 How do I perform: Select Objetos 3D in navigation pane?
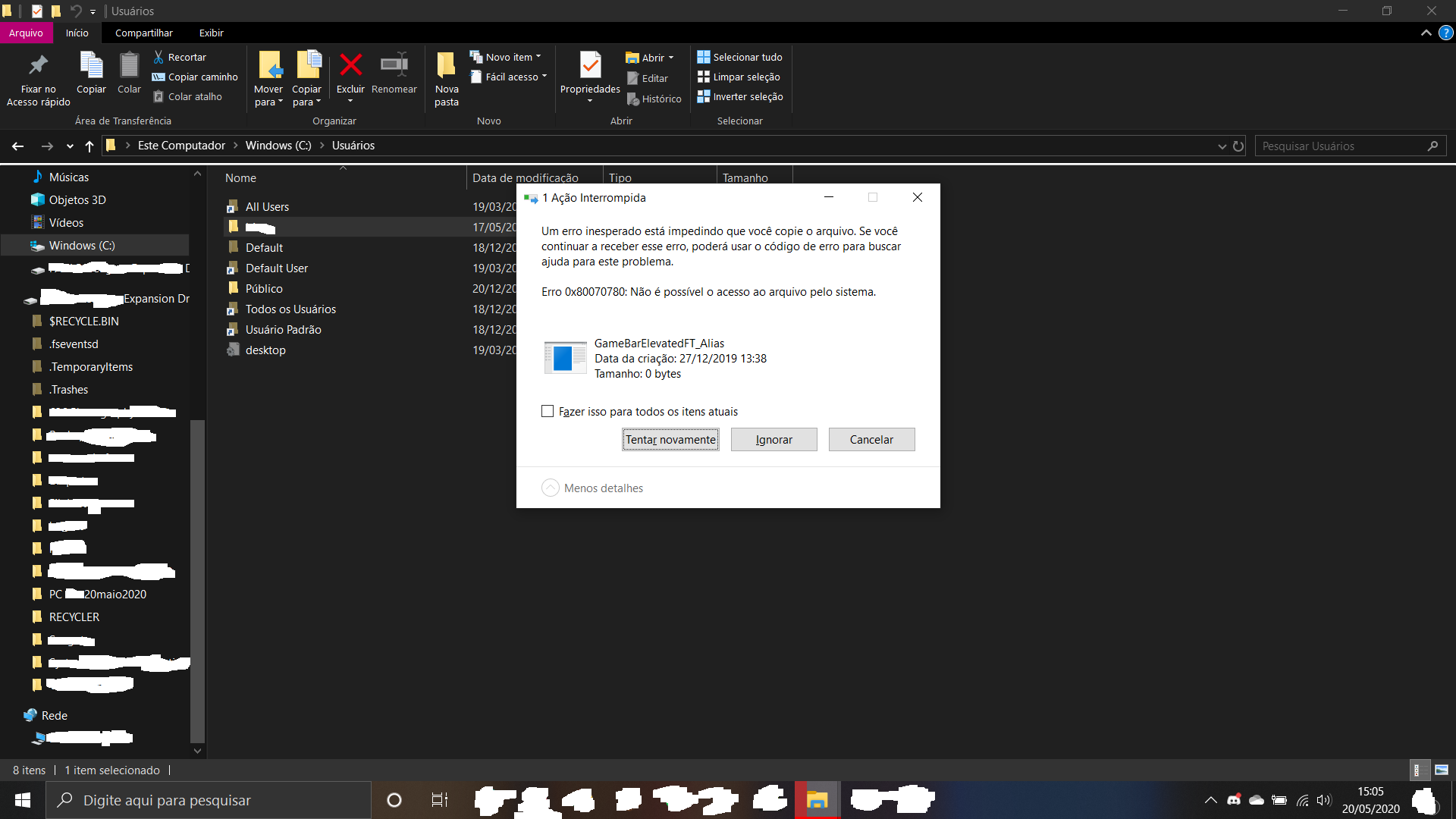77,199
